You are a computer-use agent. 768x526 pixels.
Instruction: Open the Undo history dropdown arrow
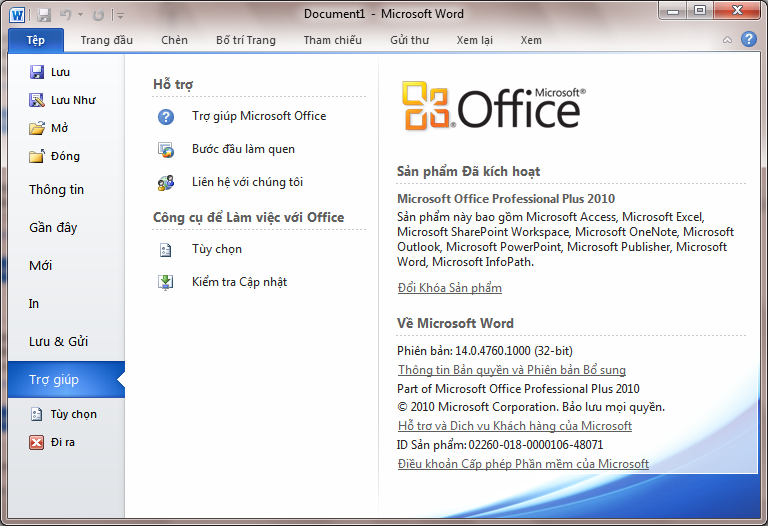click(80, 15)
